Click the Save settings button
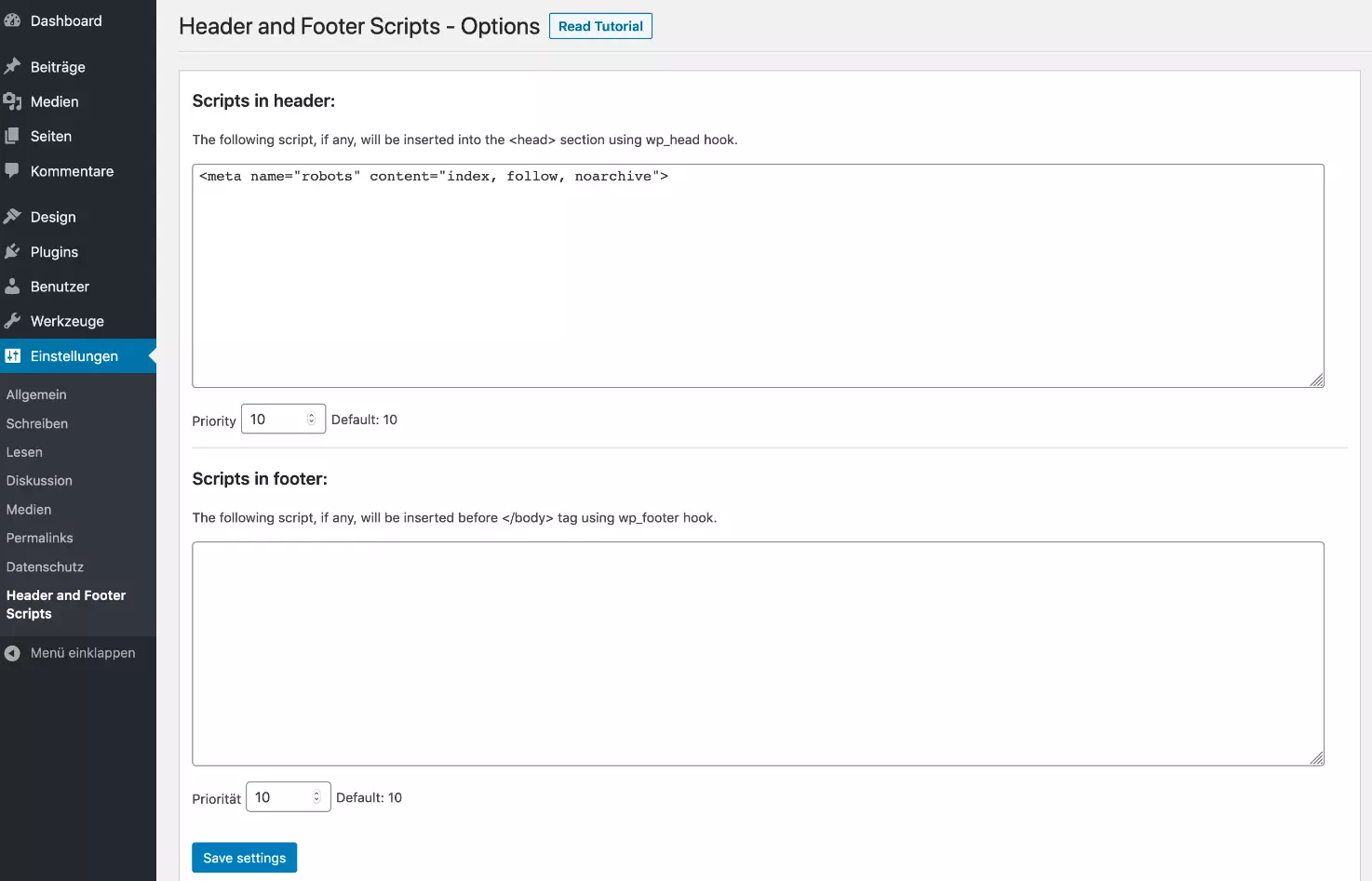Viewport: 1372px width, 881px height. tap(244, 858)
